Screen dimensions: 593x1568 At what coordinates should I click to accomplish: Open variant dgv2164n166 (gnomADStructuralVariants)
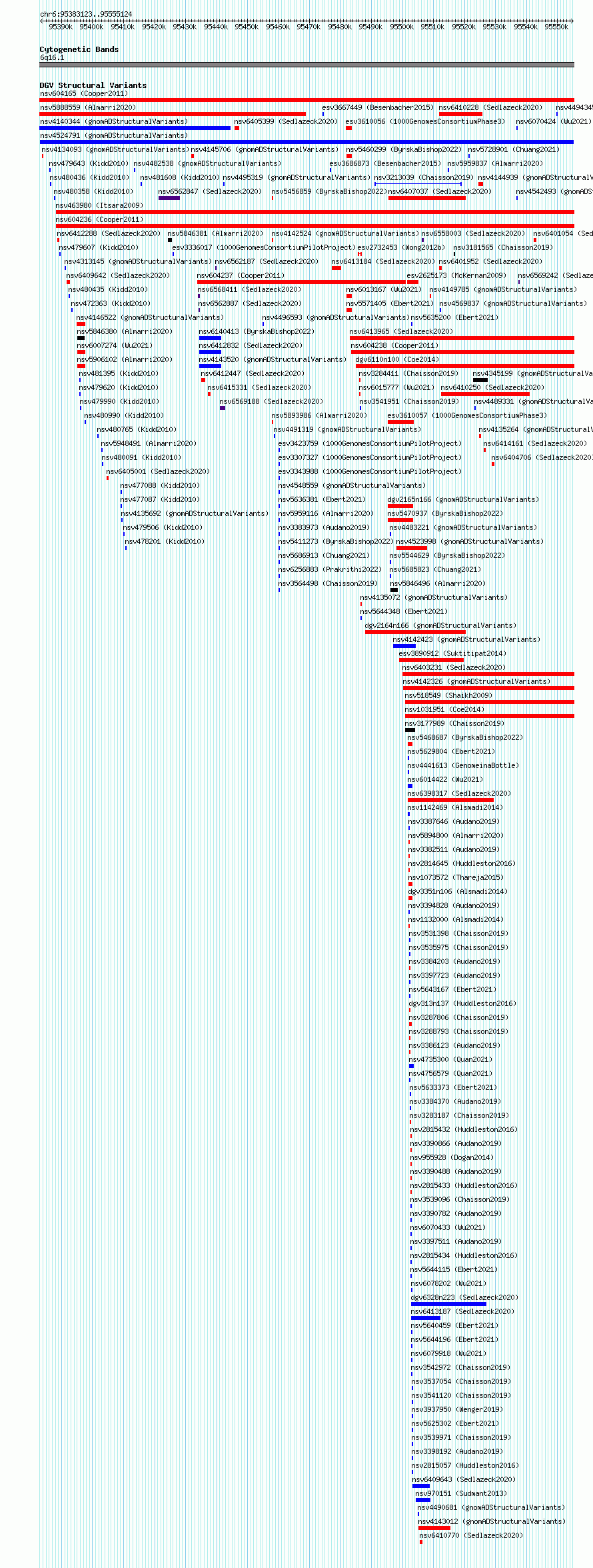click(x=440, y=625)
